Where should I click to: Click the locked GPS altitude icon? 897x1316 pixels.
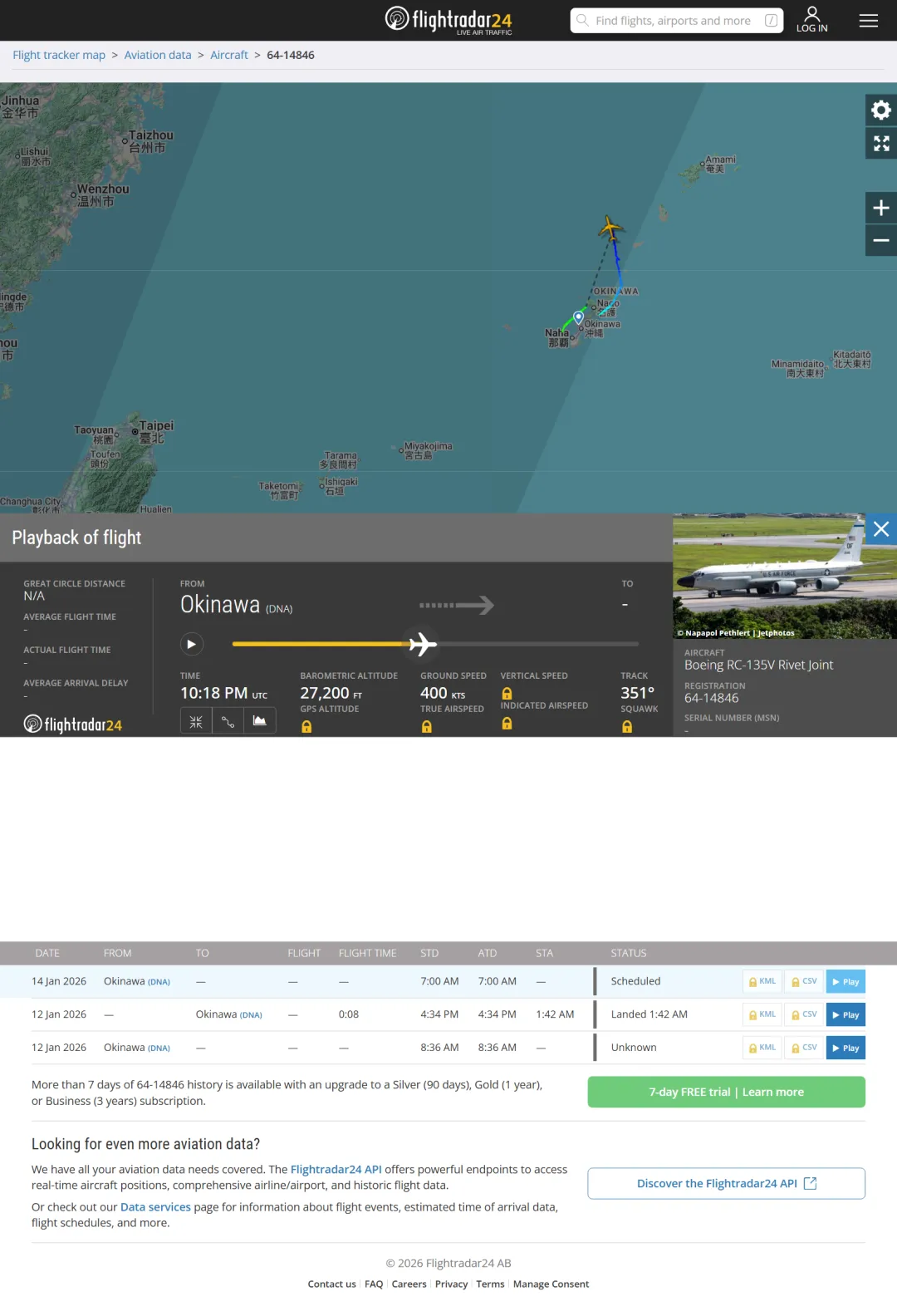[x=306, y=727]
